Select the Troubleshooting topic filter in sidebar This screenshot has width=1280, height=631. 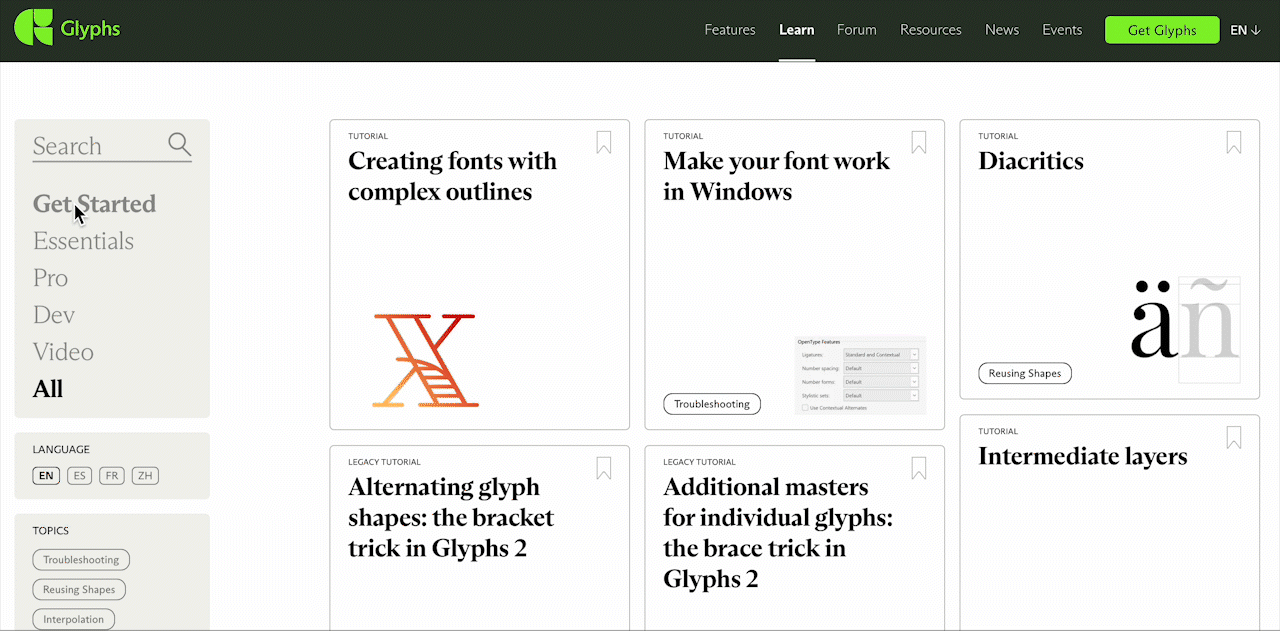tap(81, 560)
